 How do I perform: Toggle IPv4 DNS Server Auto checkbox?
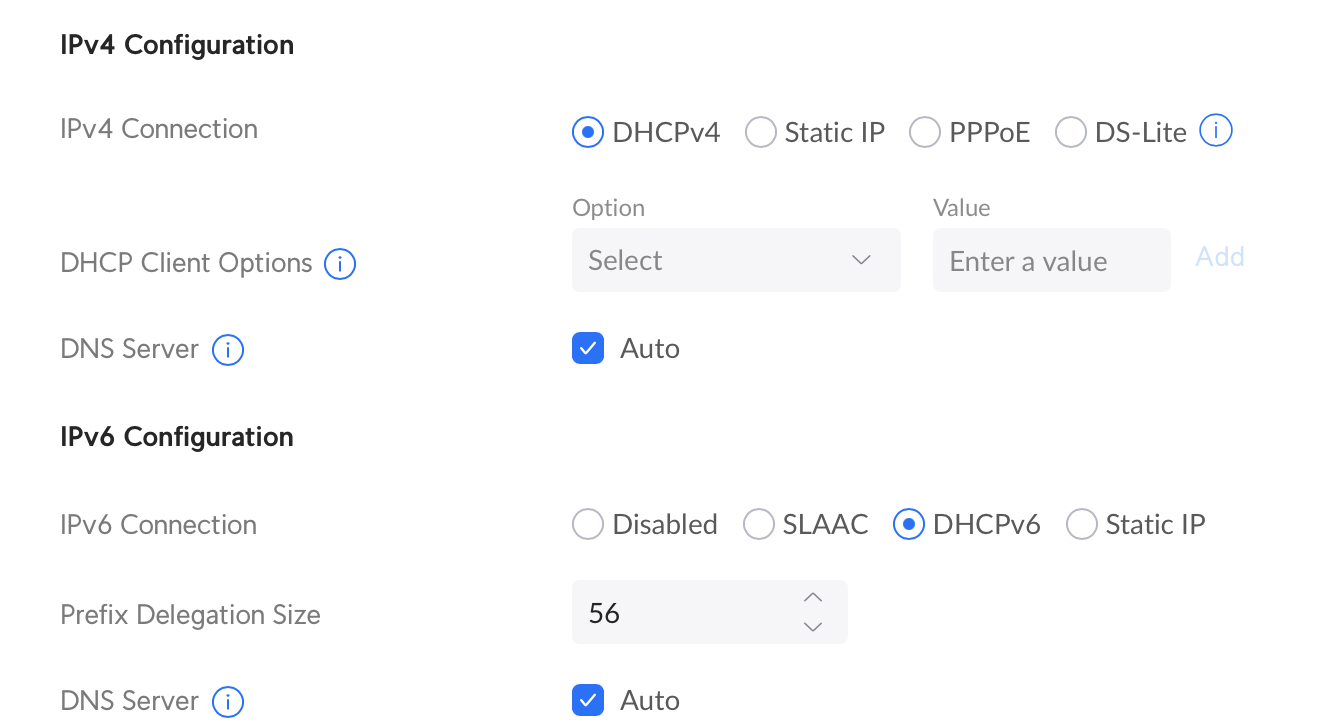point(588,348)
